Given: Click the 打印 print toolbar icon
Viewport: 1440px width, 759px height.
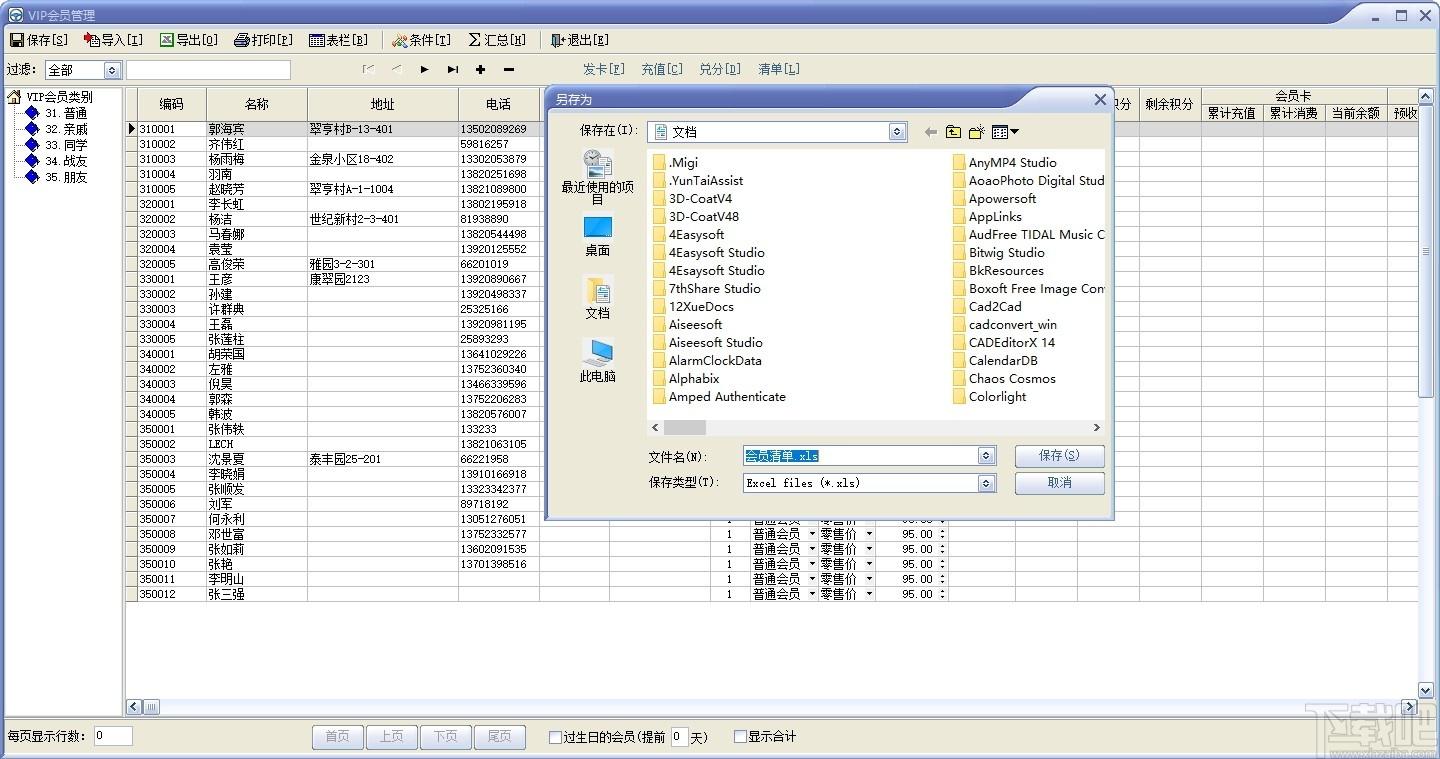Looking at the screenshot, I should tap(242, 40).
